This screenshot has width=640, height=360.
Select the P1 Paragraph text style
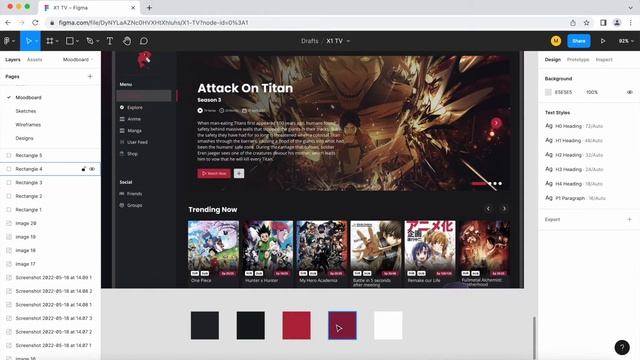pyautogui.click(x=575, y=198)
